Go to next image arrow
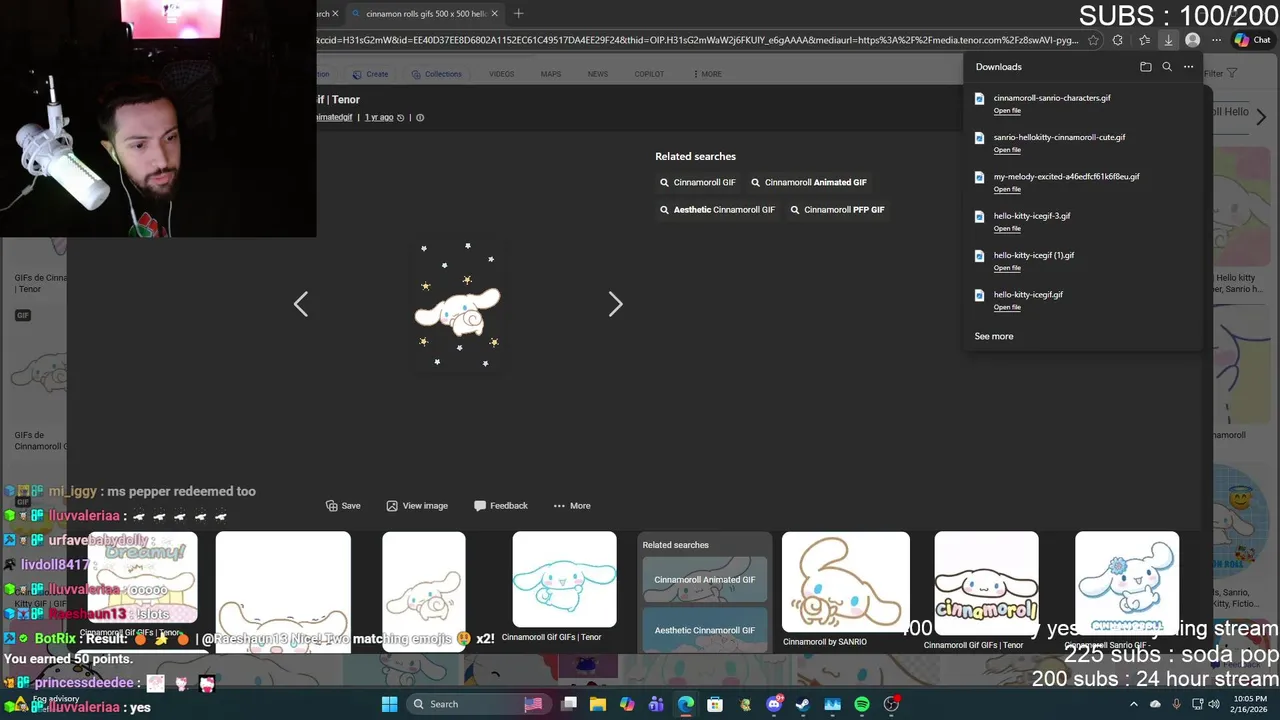 615,304
